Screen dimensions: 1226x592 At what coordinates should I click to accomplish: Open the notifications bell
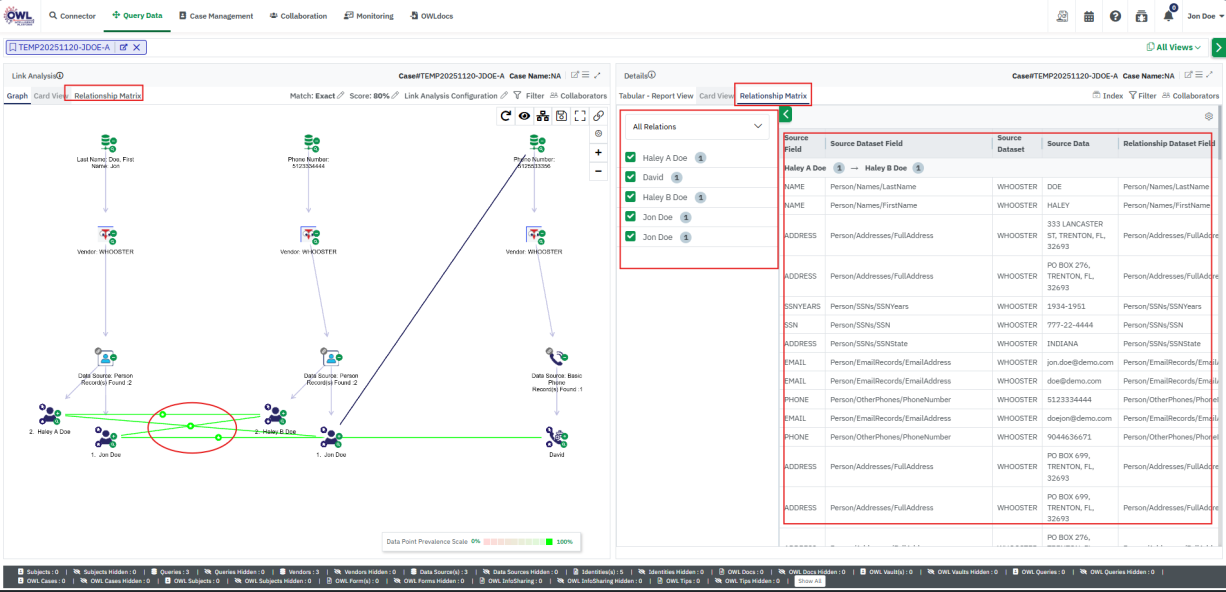pyautogui.click(x=1168, y=16)
